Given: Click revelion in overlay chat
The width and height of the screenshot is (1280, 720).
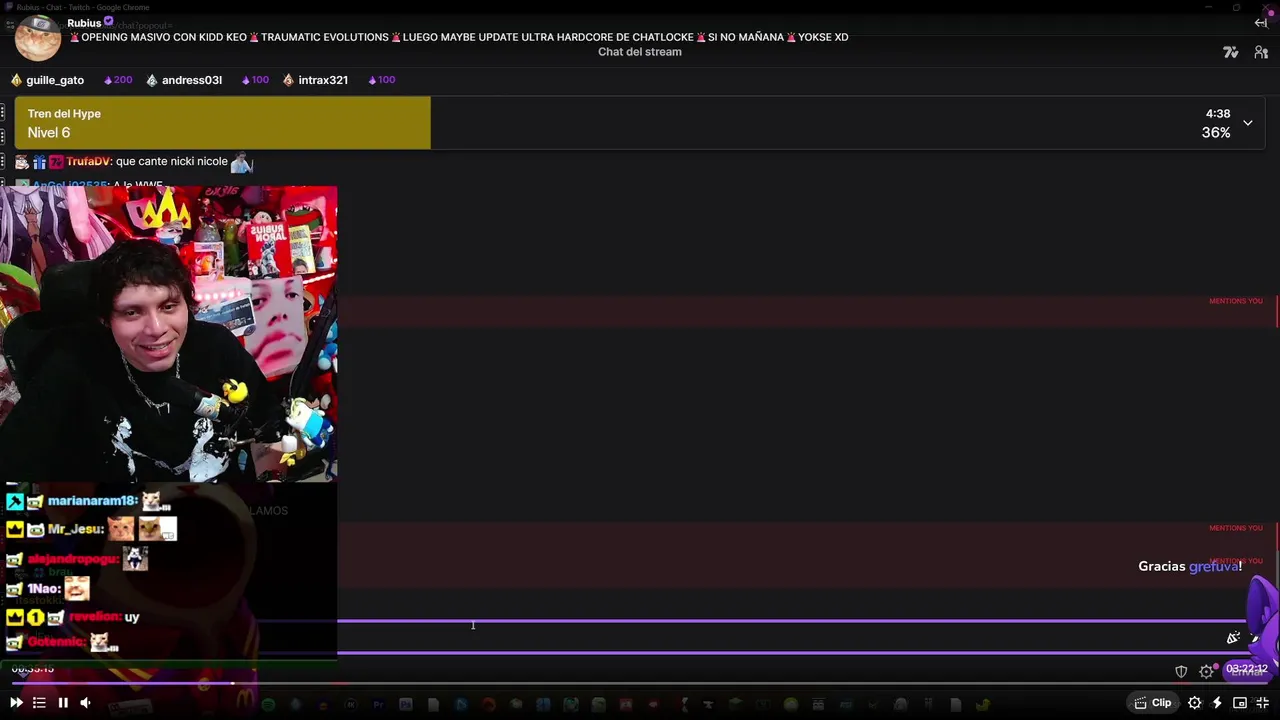Looking at the screenshot, I should click(95, 617).
